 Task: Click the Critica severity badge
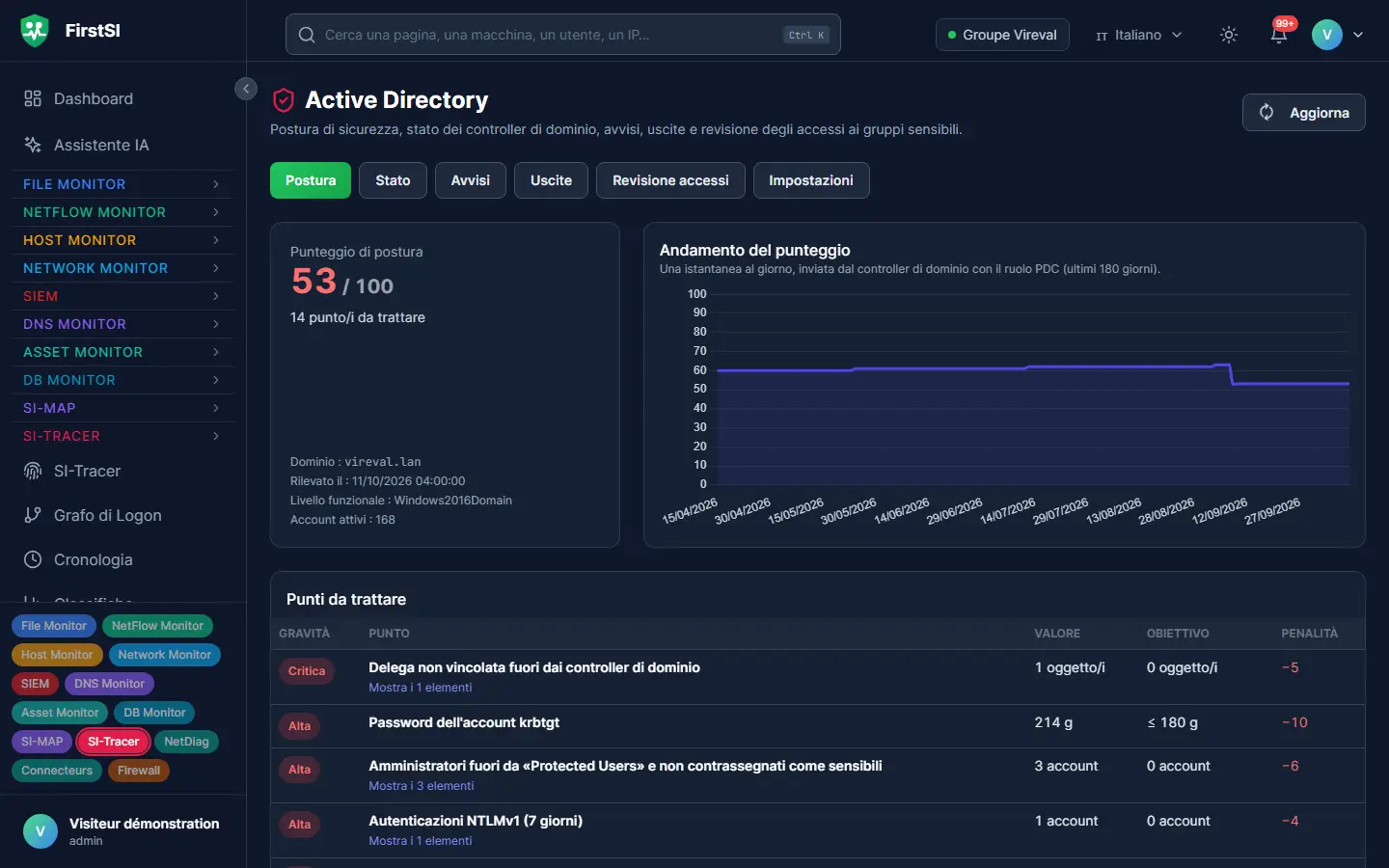click(307, 671)
